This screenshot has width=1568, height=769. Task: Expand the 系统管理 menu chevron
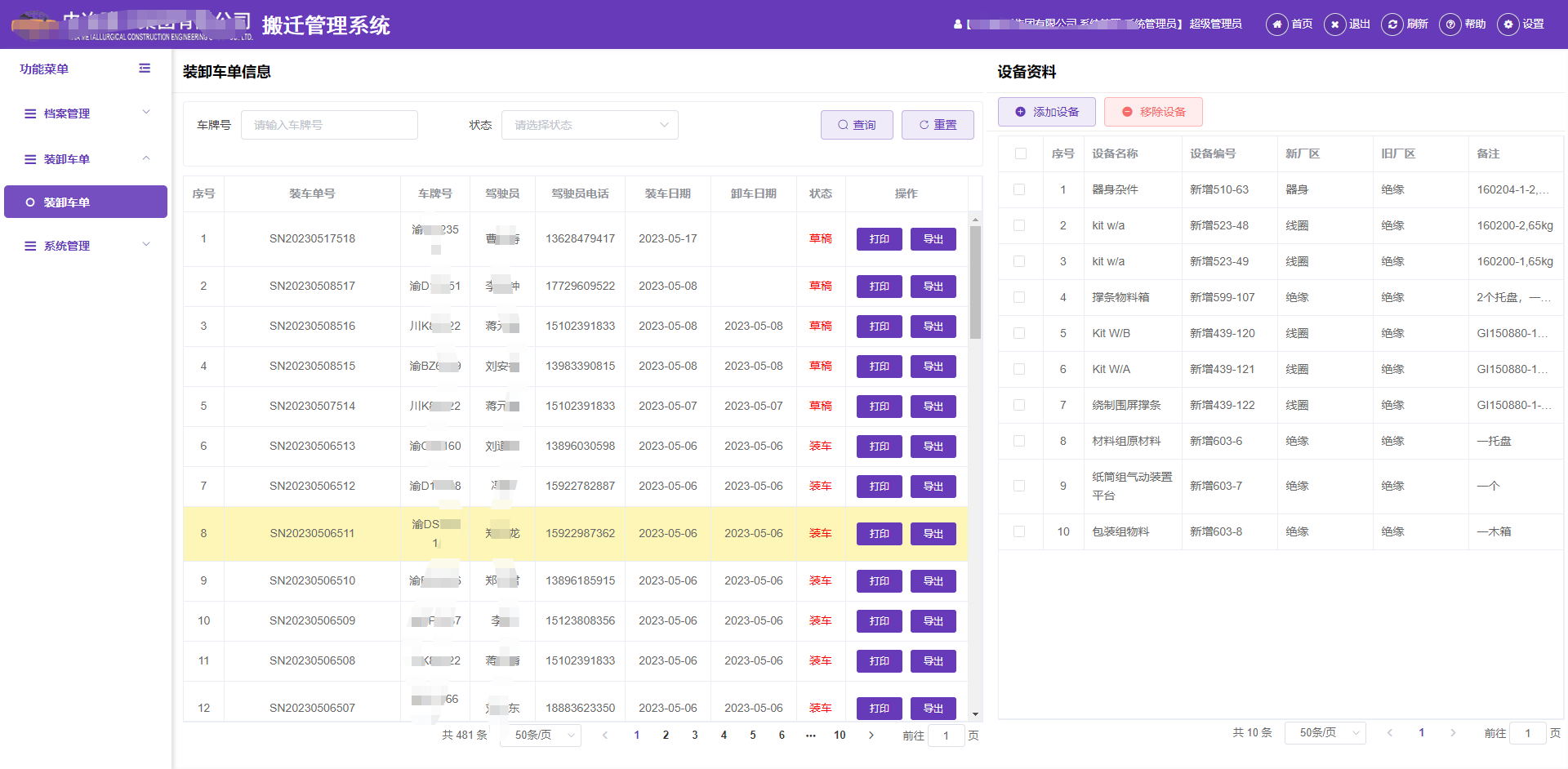click(146, 244)
